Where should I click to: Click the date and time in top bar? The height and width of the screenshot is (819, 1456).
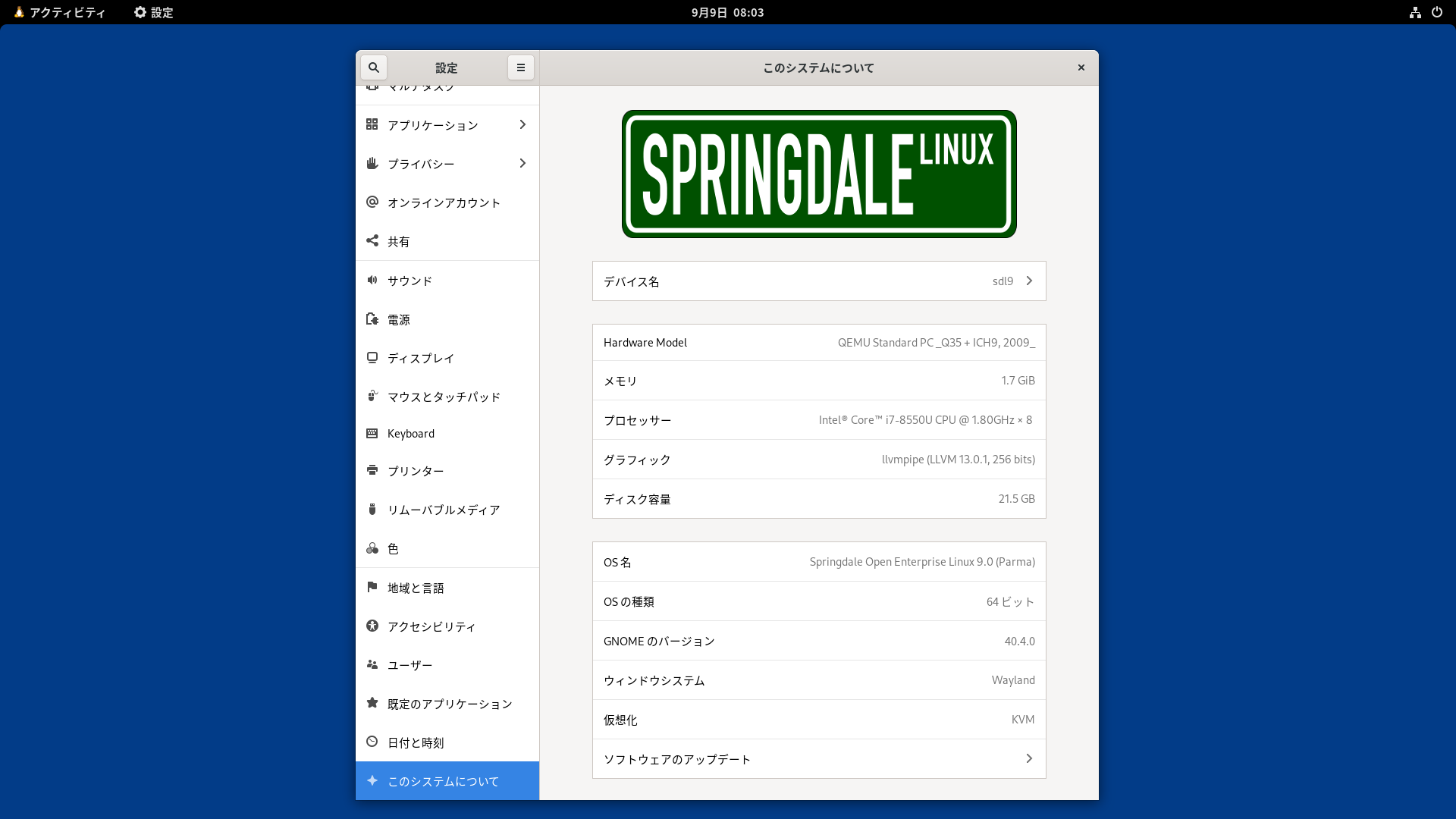727,12
